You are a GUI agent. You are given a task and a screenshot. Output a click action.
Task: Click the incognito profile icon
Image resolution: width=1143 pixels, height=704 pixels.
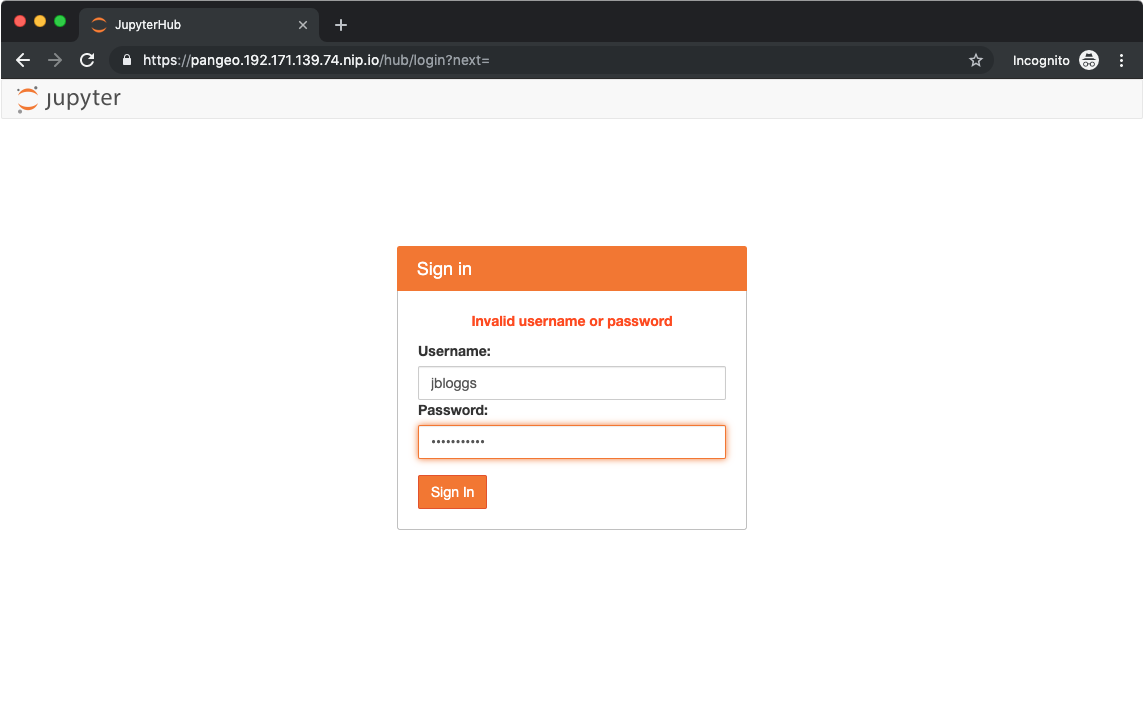(x=1089, y=60)
